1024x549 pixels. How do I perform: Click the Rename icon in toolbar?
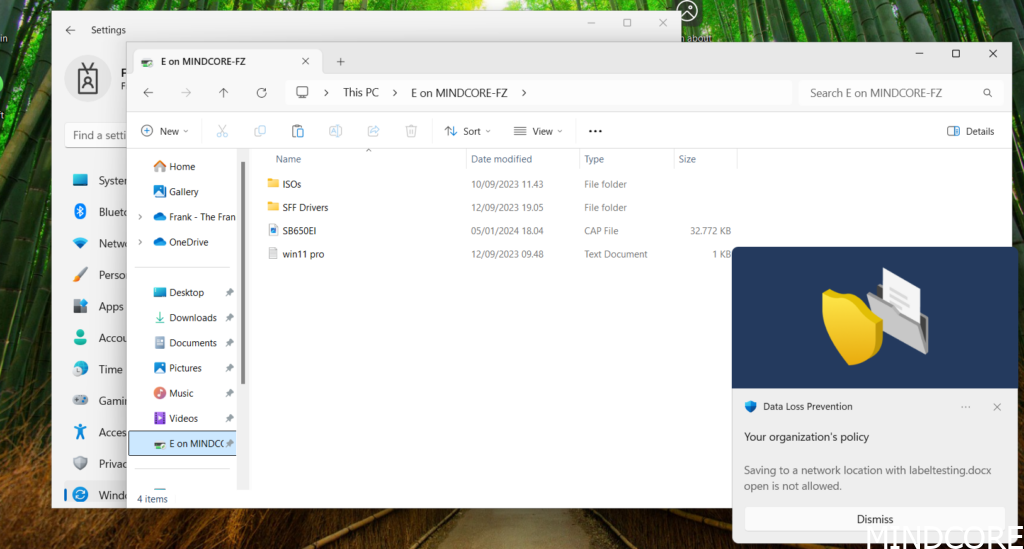tap(336, 131)
